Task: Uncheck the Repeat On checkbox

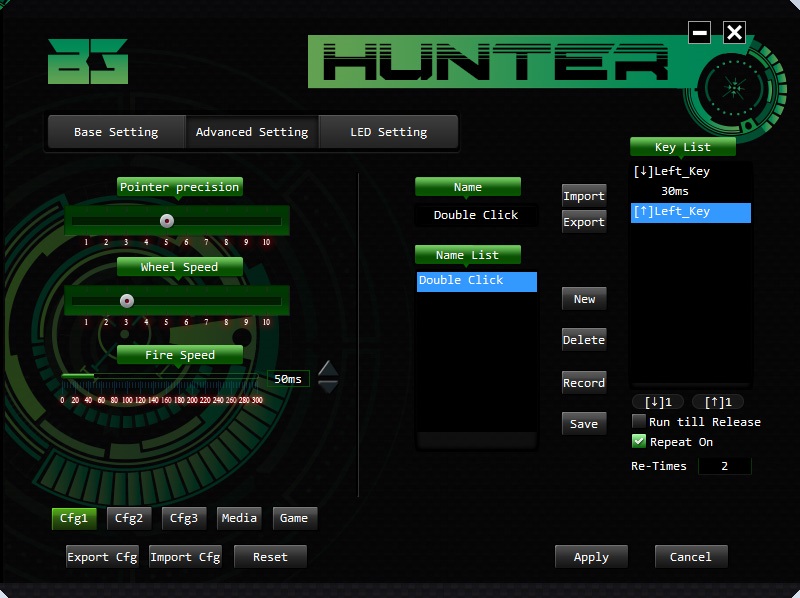Action: click(x=638, y=441)
